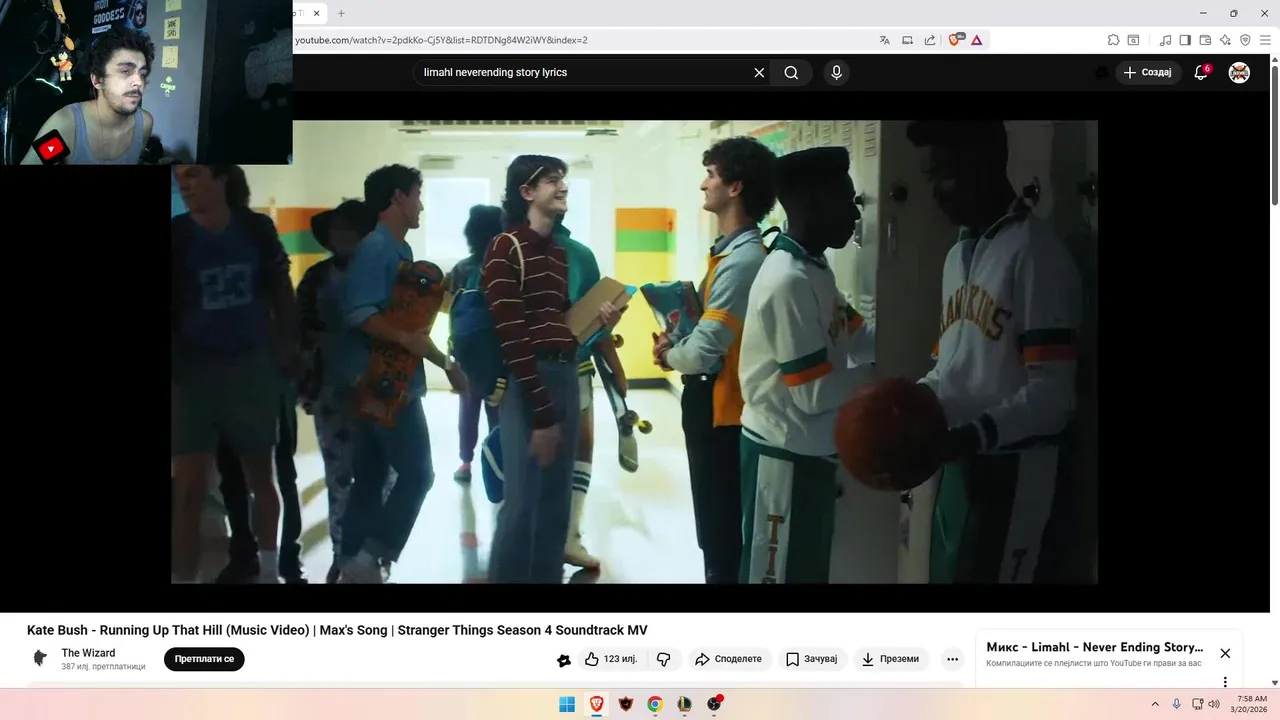Subscribe with the Претплати се button
The height and width of the screenshot is (720, 1280).
point(204,659)
